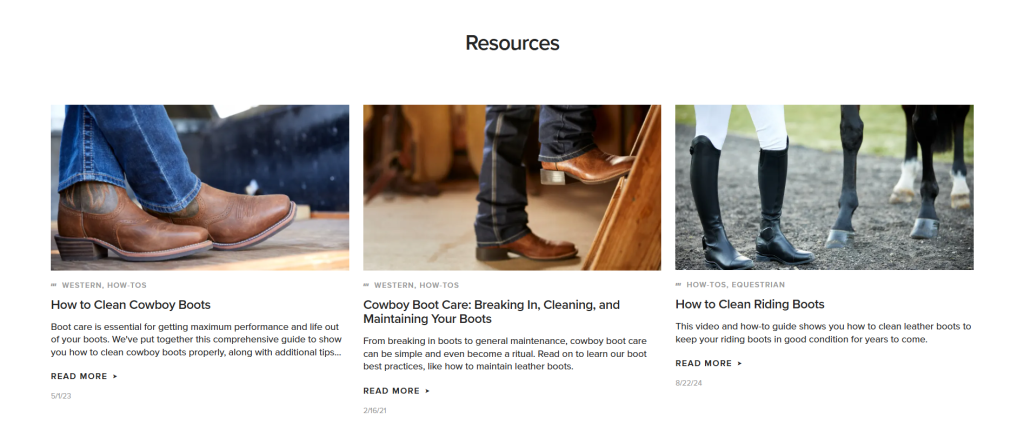Image resolution: width=1024 pixels, height=425 pixels.
Task: Select How-Tos tag above How to Clean Riding Boots
Action: click(706, 285)
